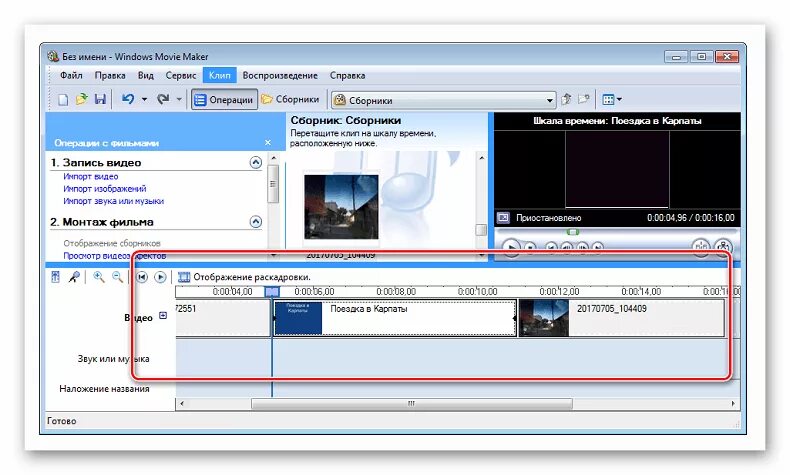This screenshot has width=790, height=475.
Task: Click the Импорт видео link
Action: pos(91,177)
